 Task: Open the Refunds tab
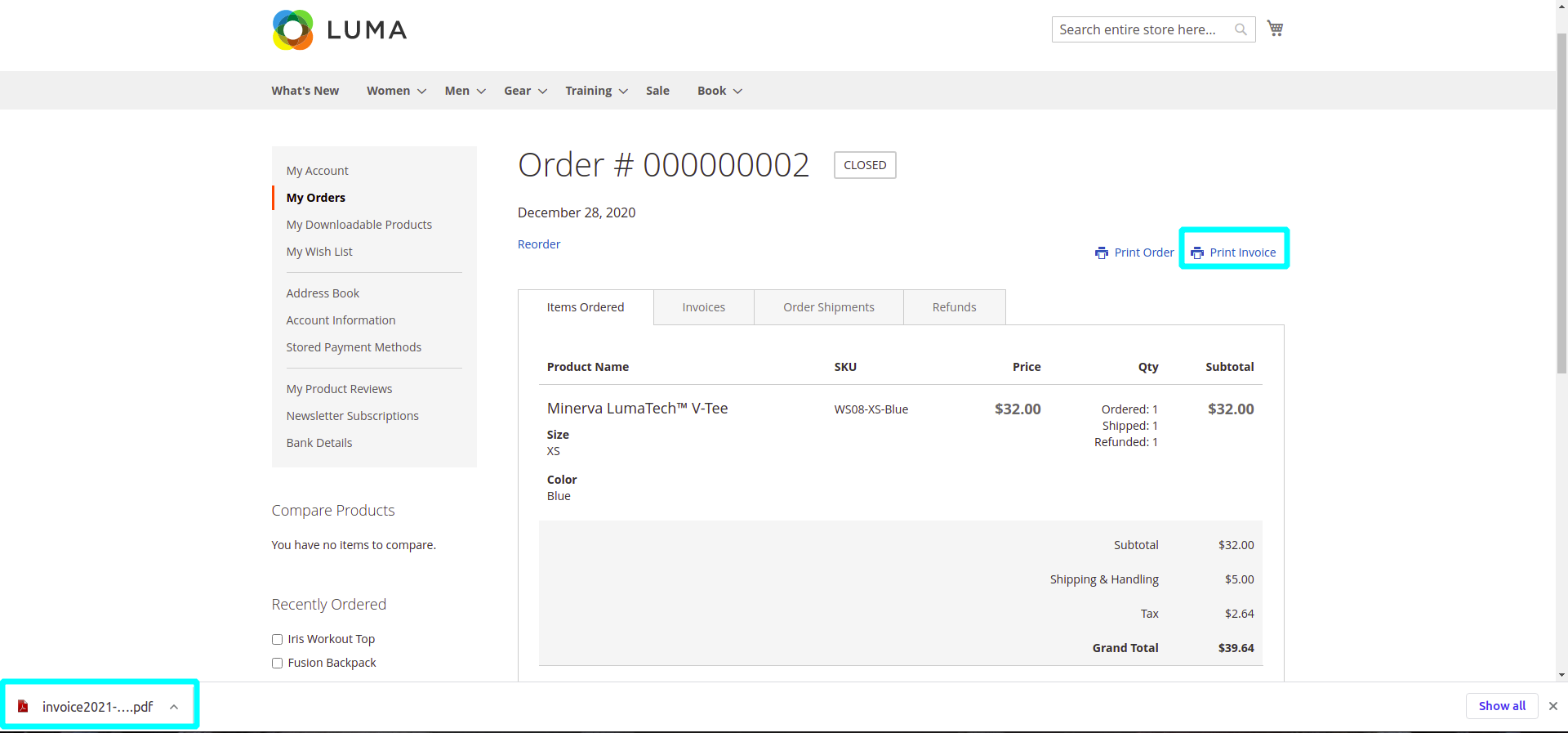954,307
